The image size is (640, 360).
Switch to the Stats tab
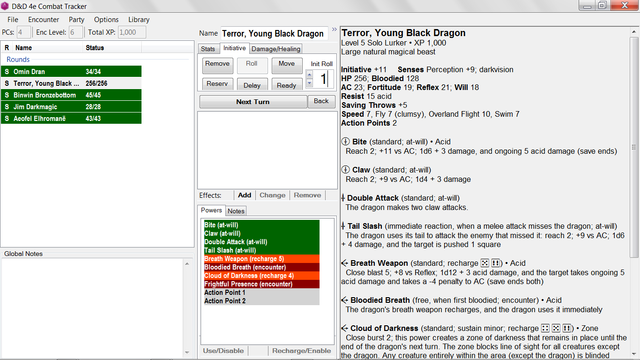(x=208, y=49)
